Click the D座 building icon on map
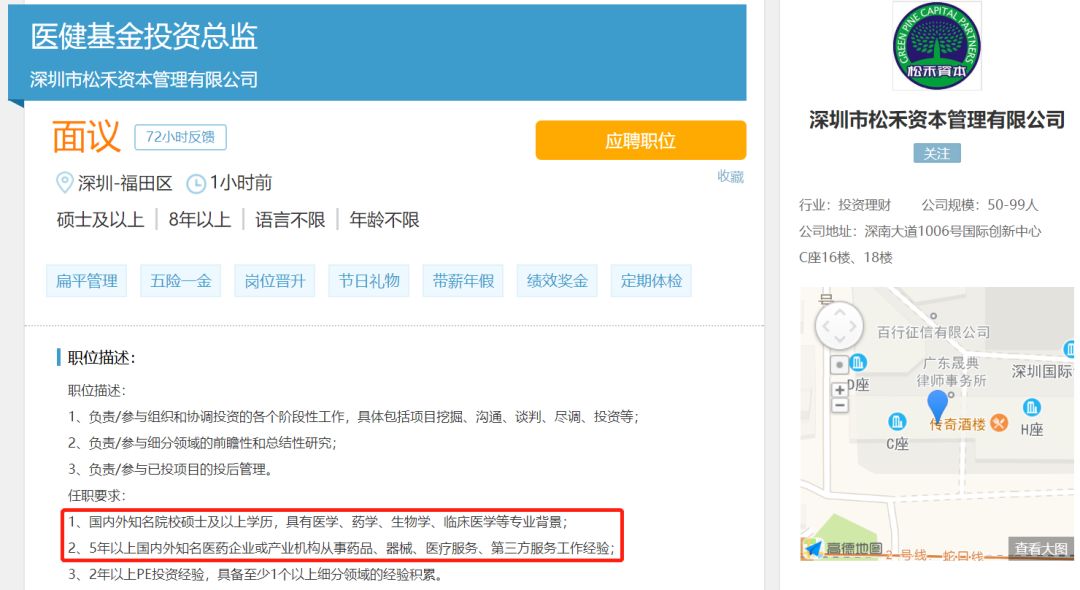Image resolution: width=1080 pixels, height=590 pixels. (858, 362)
